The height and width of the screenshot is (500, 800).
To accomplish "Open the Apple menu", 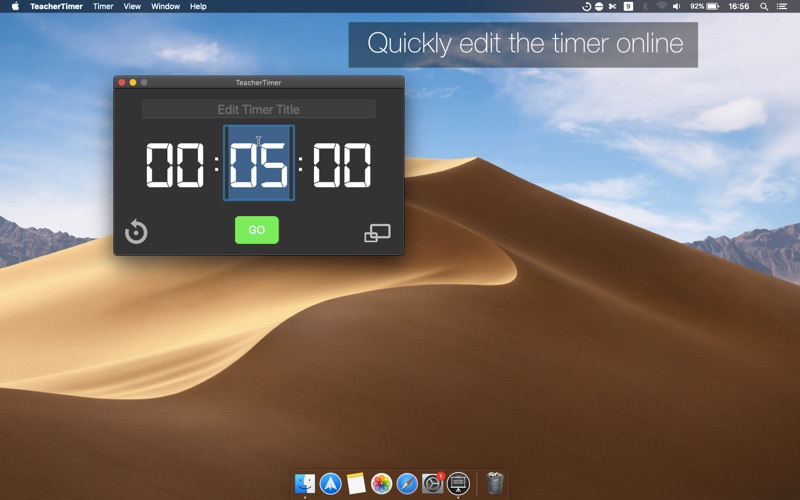I will coord(15,6).
